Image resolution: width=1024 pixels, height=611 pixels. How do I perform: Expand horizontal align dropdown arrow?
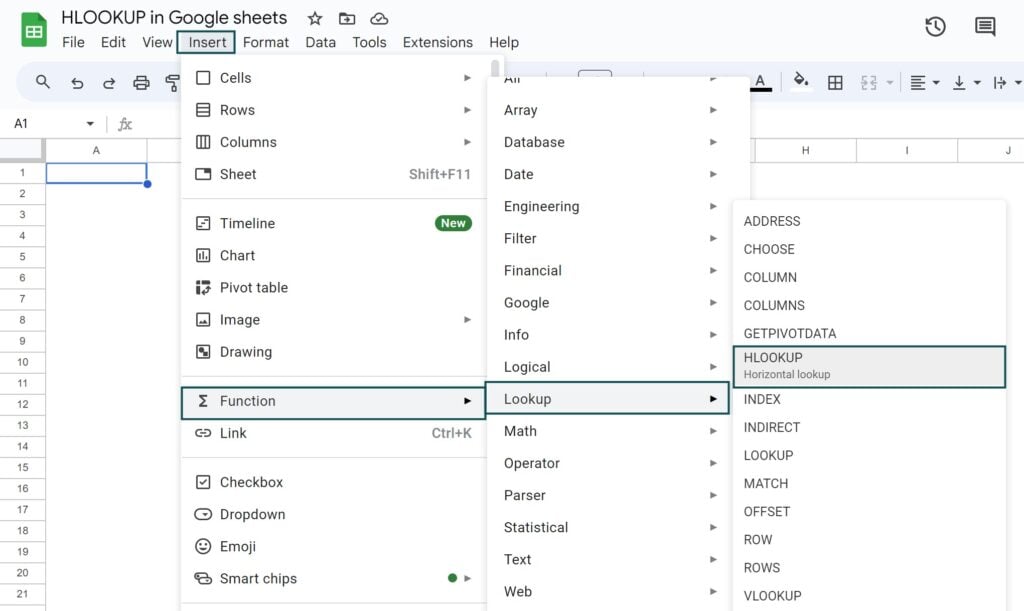pyautogui.click(x=936, y=83)
